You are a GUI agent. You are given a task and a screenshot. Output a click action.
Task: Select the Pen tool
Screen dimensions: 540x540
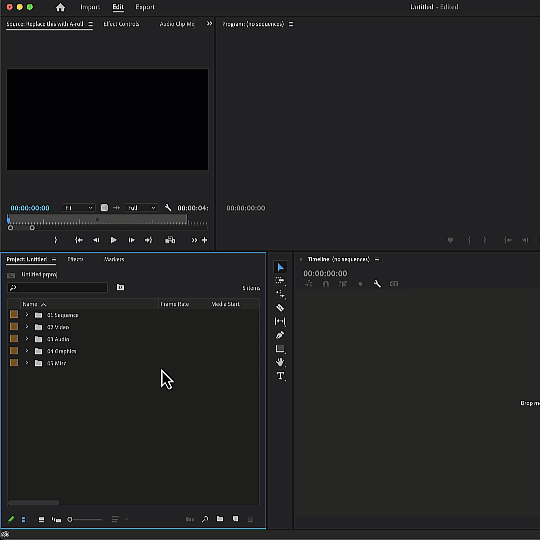280,335
